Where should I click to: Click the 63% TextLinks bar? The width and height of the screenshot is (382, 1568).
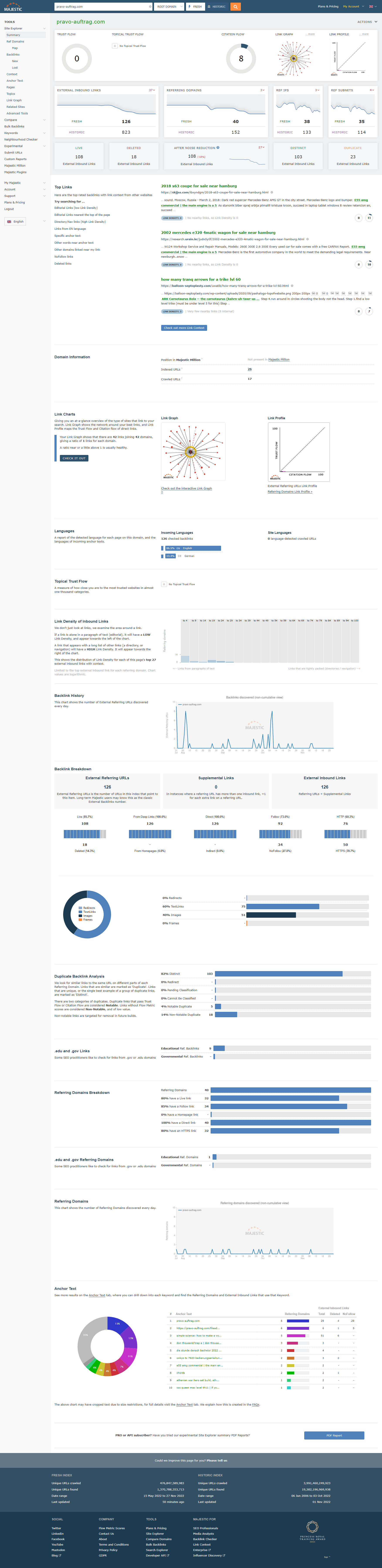pyautogui.click(x=283, y=906)
